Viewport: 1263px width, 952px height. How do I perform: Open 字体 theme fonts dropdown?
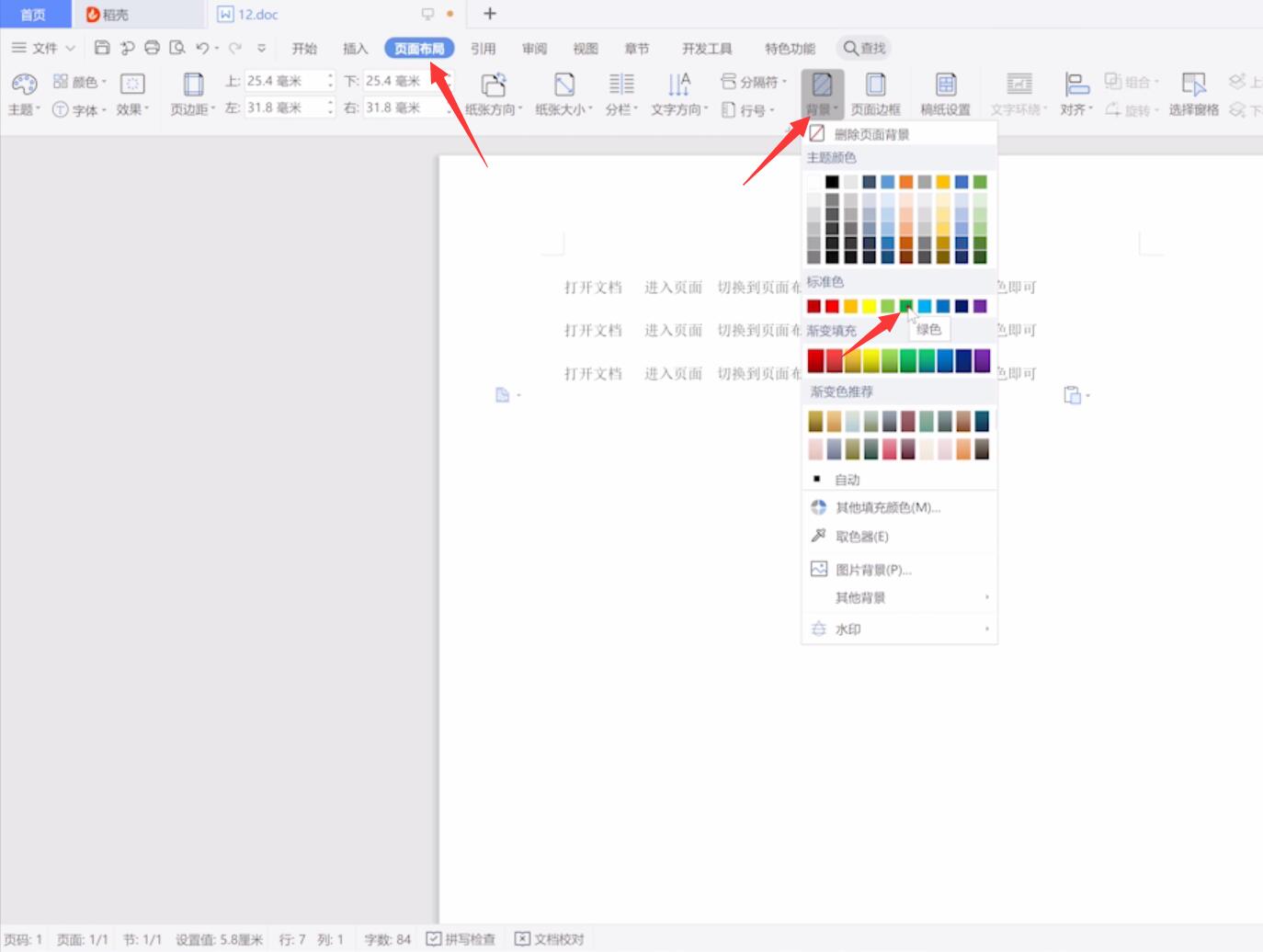(x=80, y=109)
